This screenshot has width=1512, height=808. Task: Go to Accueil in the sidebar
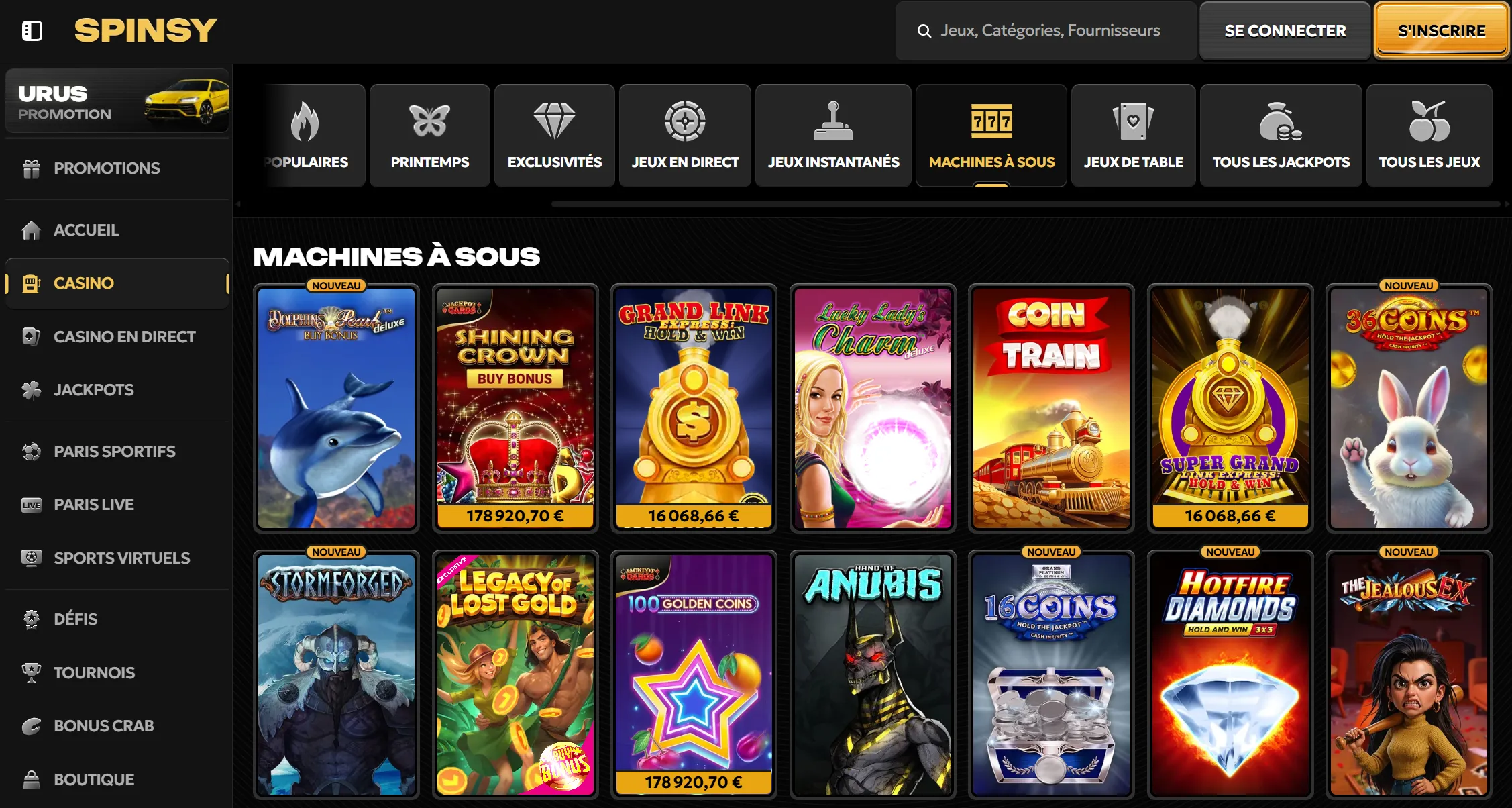pyautogui.click(x=117, y=230)
